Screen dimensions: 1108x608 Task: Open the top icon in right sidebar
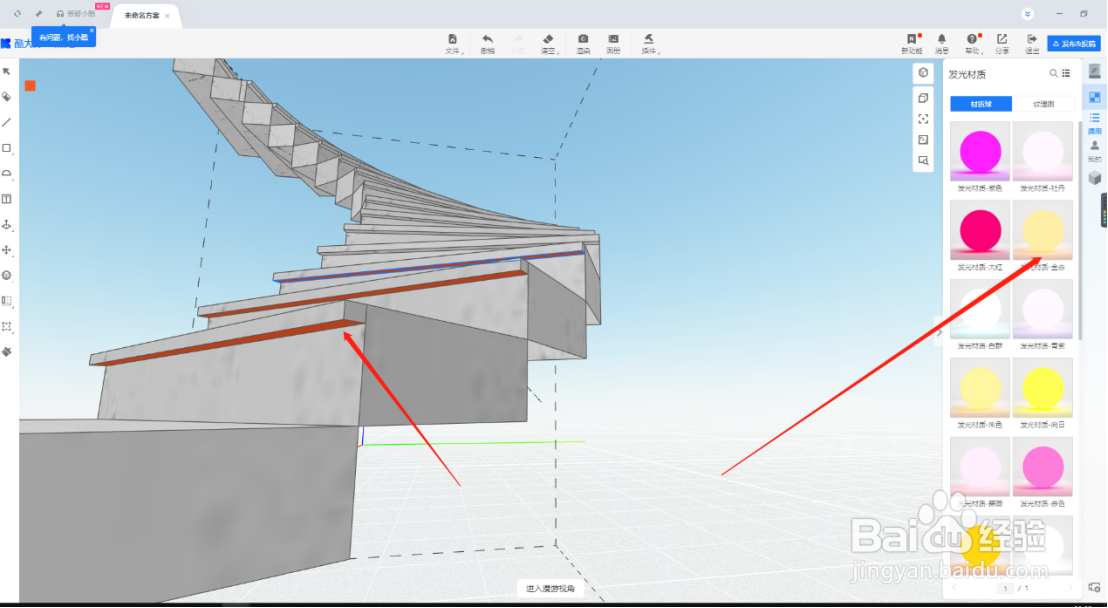tap(1095, 71)
